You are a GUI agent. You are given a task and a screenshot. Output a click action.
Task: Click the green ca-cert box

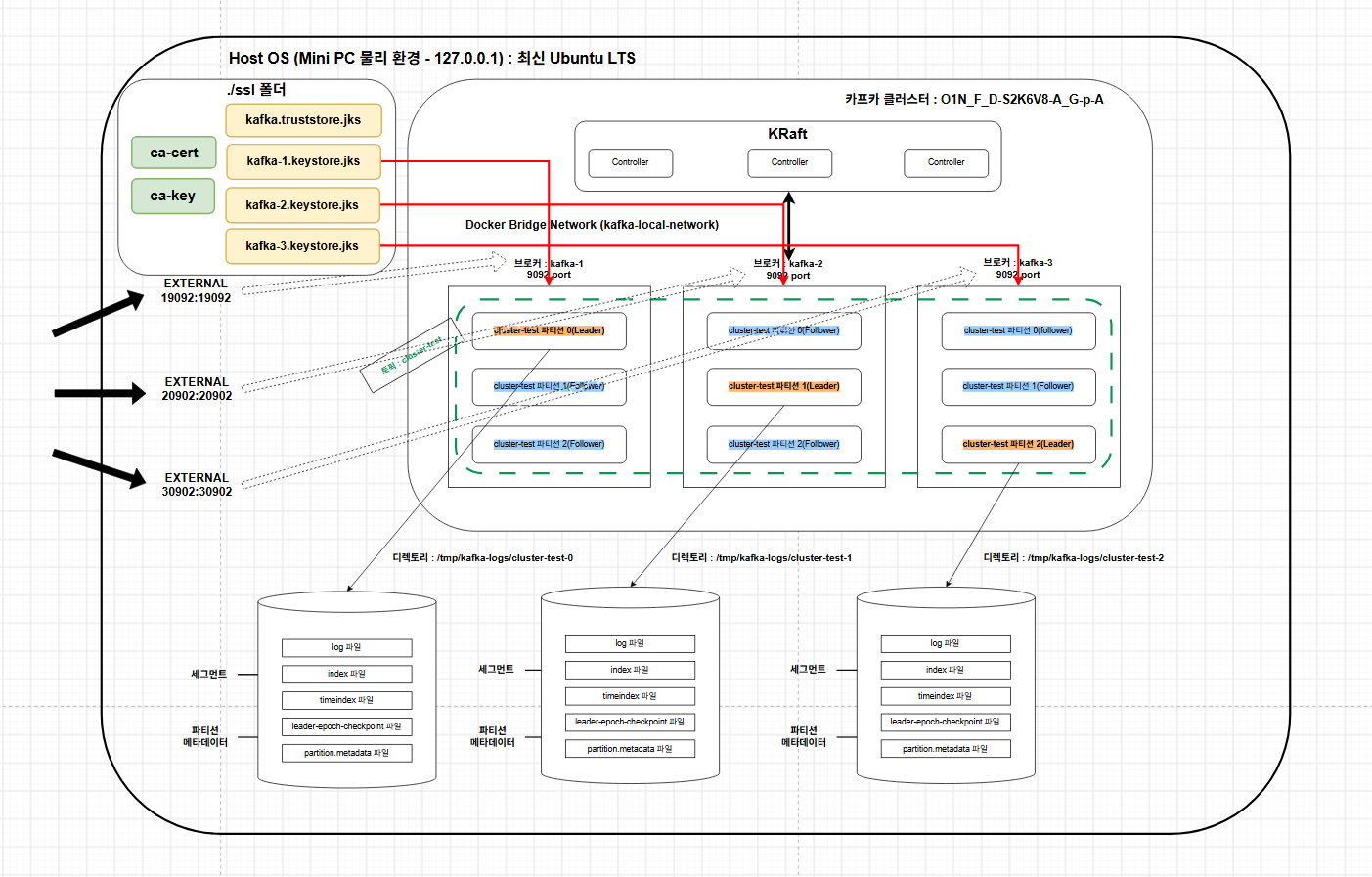pyautogui.click(x=174, y=153)
